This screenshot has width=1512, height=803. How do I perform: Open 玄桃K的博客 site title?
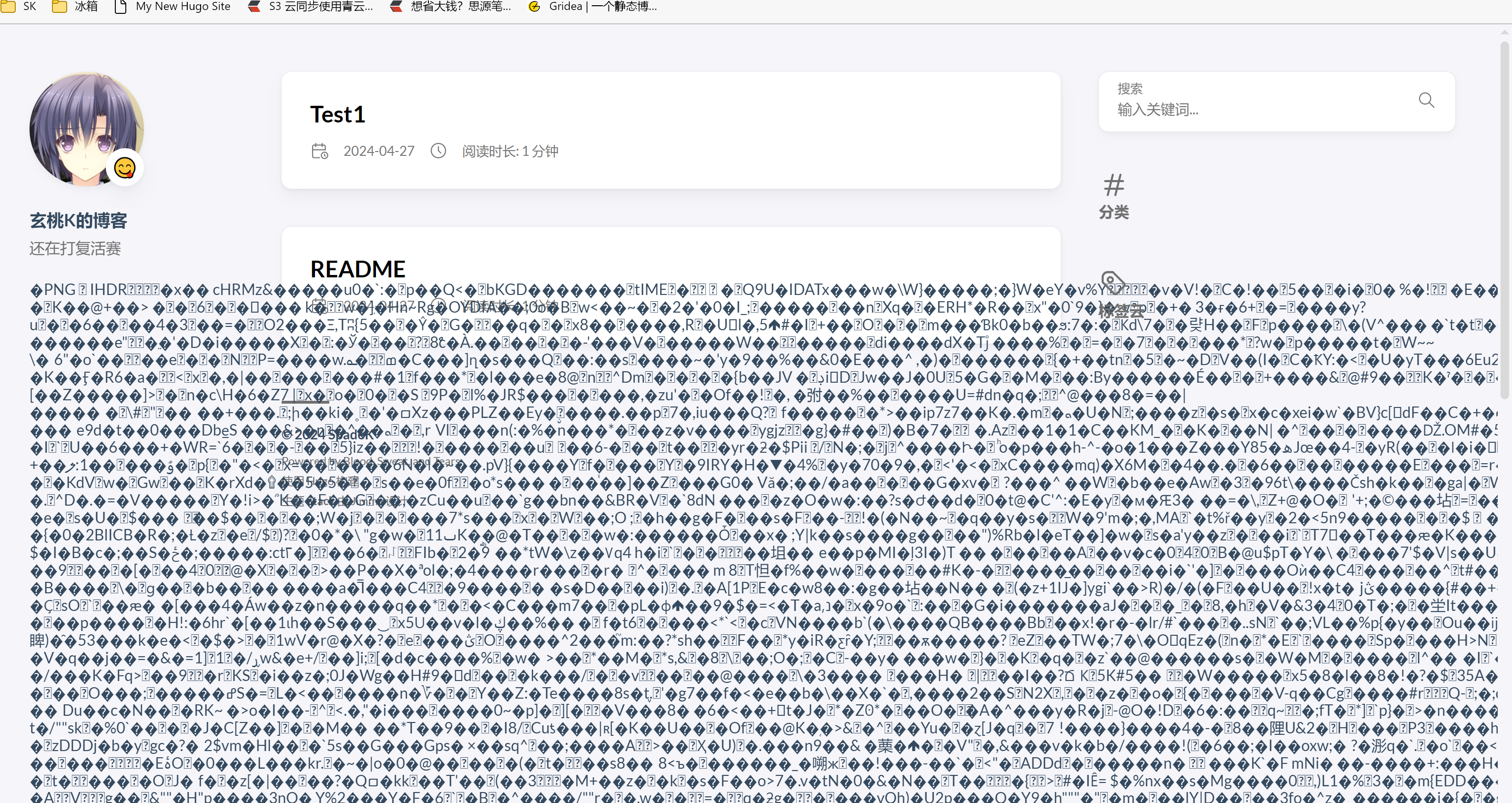pyautogui.click(x=79, y=221)
